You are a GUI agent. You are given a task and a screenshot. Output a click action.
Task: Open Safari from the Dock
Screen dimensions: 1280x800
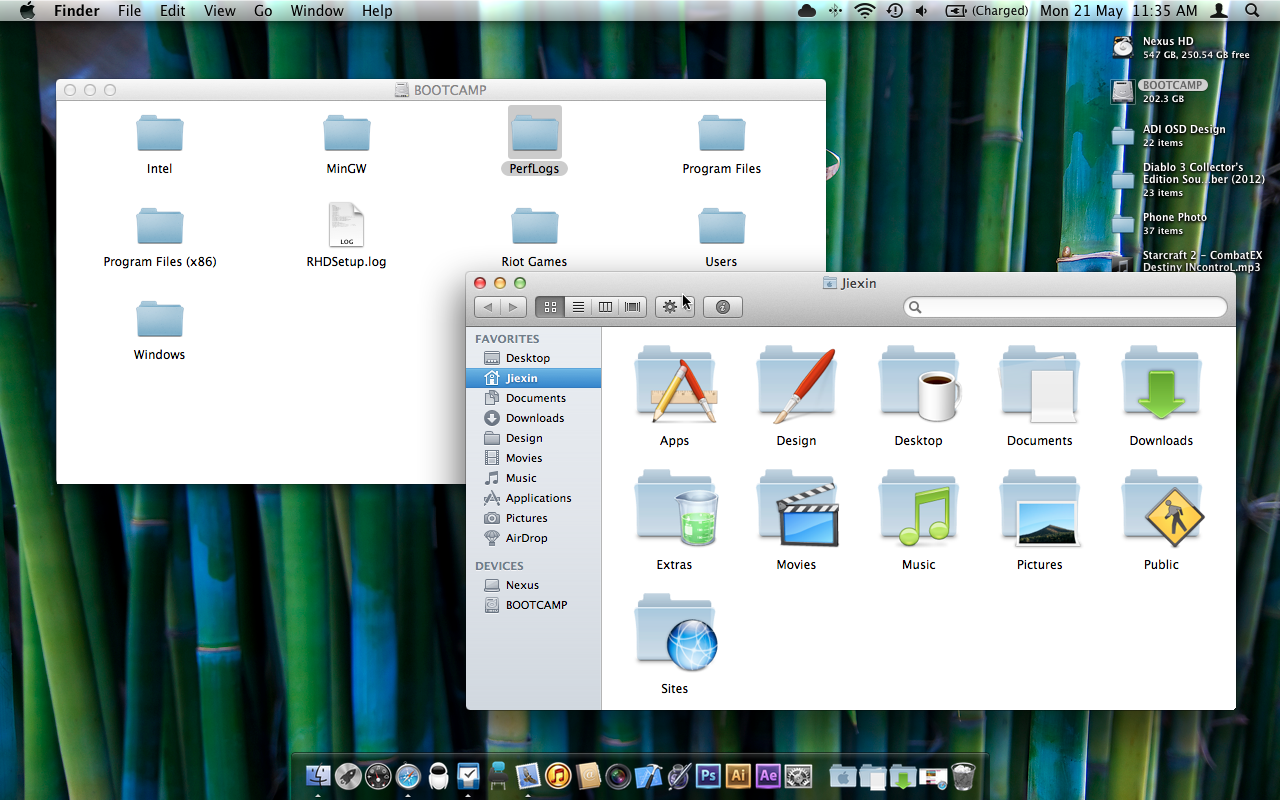pos(408,775)
